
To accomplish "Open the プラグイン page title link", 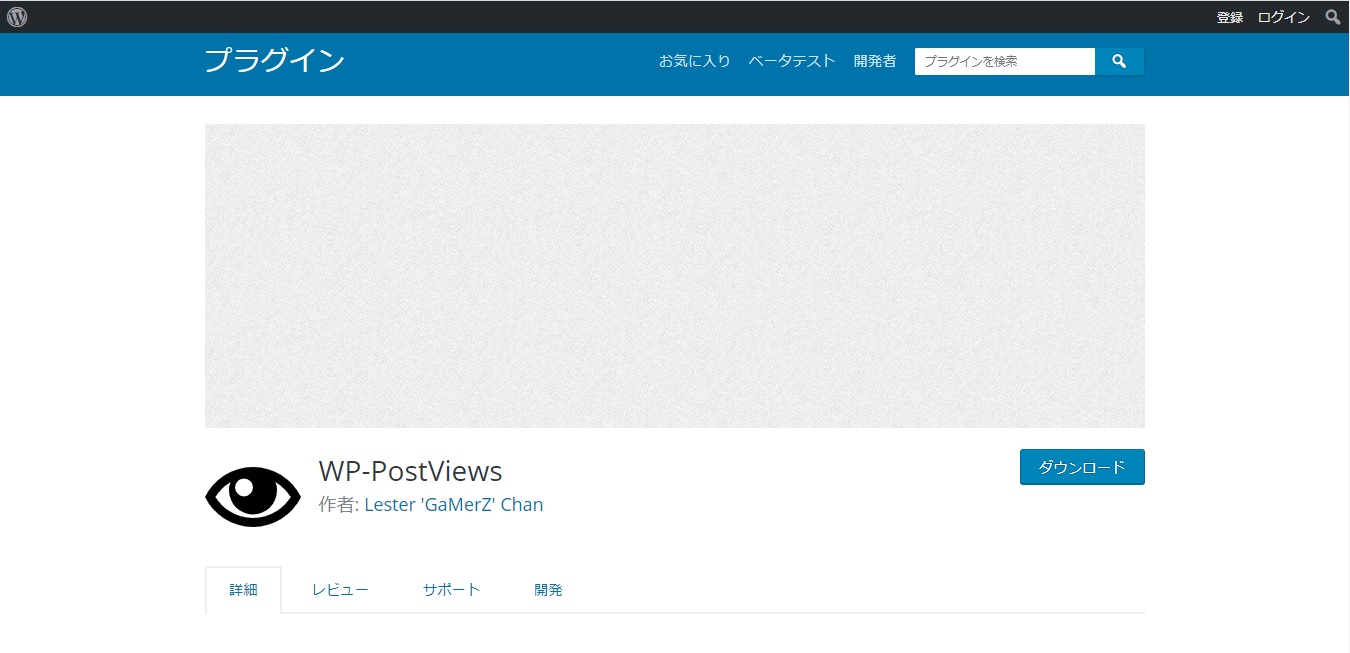I will pos(275,61).
